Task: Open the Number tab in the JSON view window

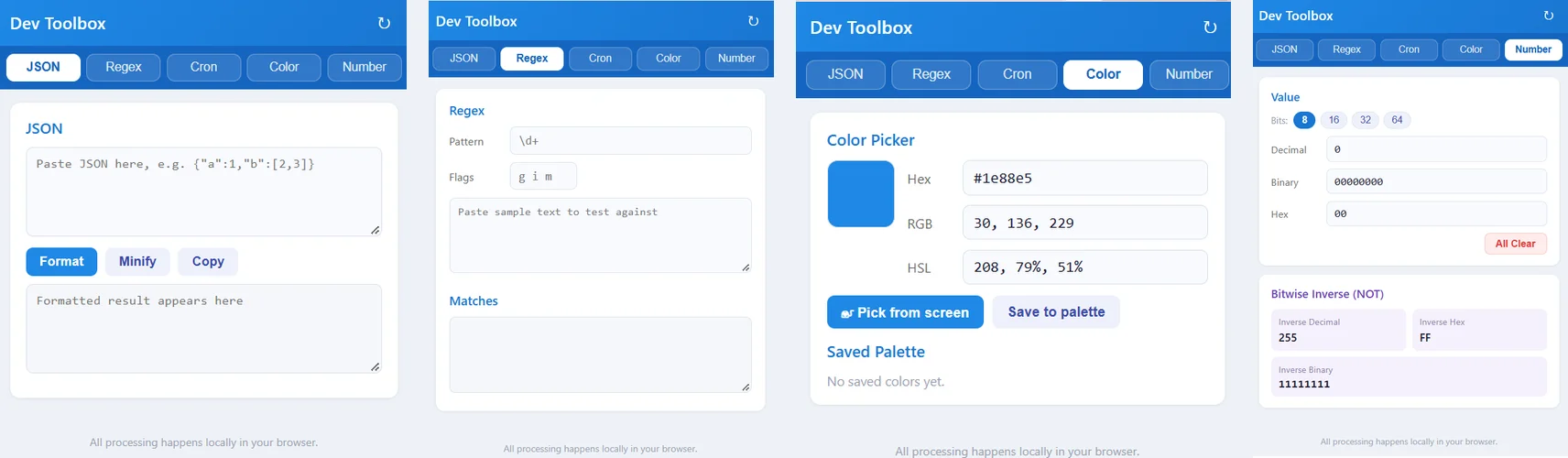Action: (365, 67)
